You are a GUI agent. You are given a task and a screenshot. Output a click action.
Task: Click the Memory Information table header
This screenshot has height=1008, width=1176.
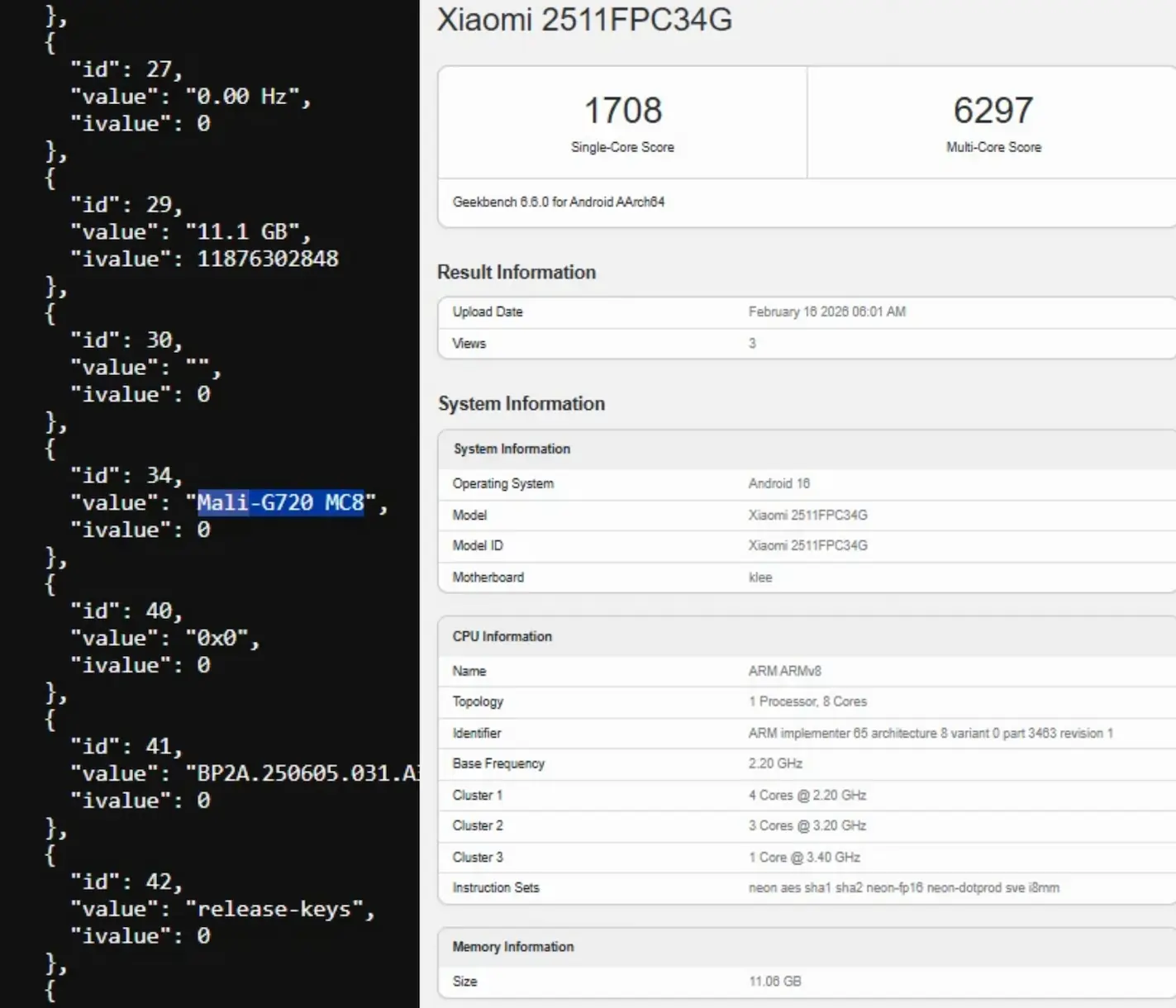512,947
